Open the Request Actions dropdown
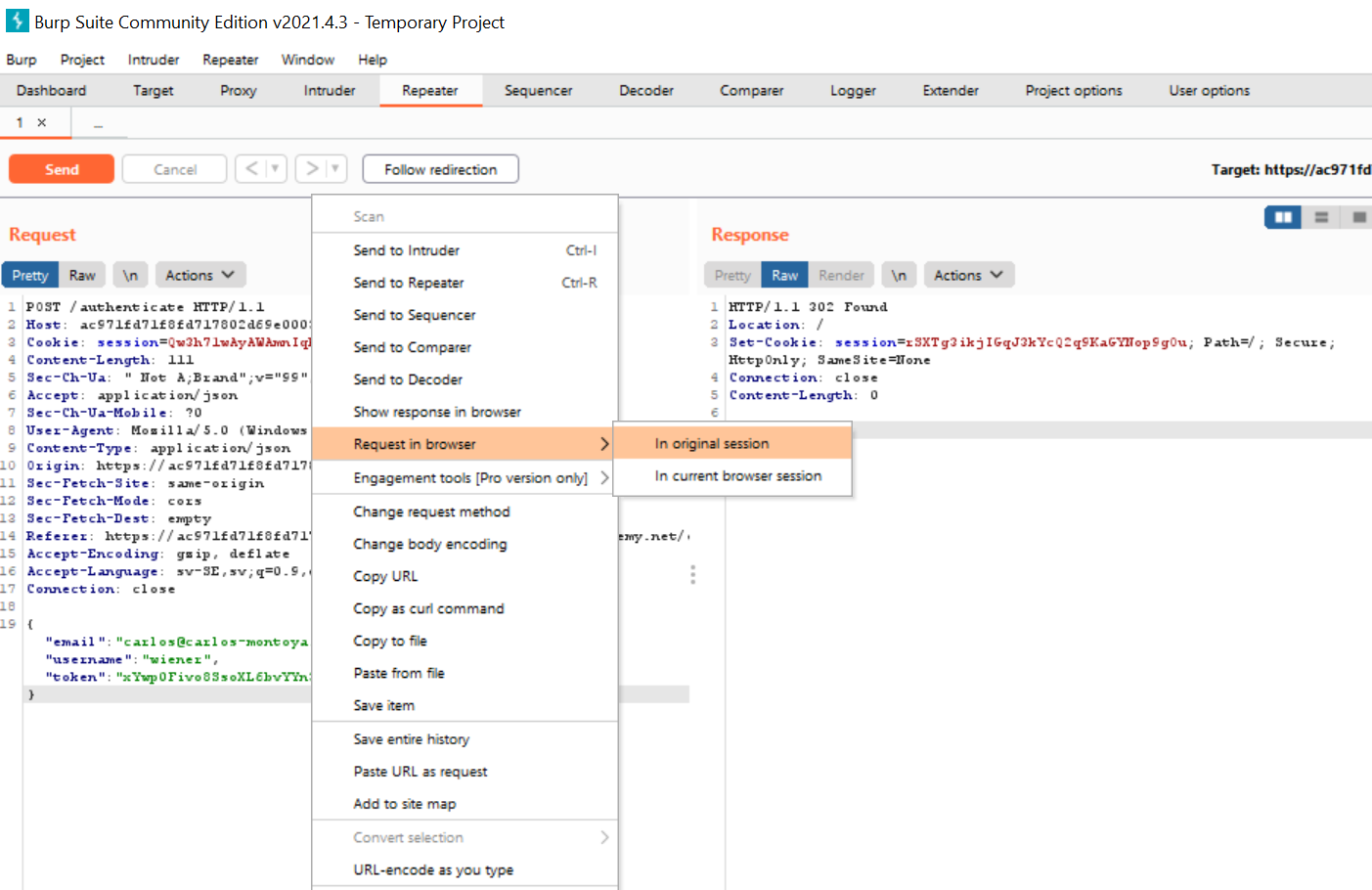This screenshot has width=1372, height=890. [x=199, y=275]
